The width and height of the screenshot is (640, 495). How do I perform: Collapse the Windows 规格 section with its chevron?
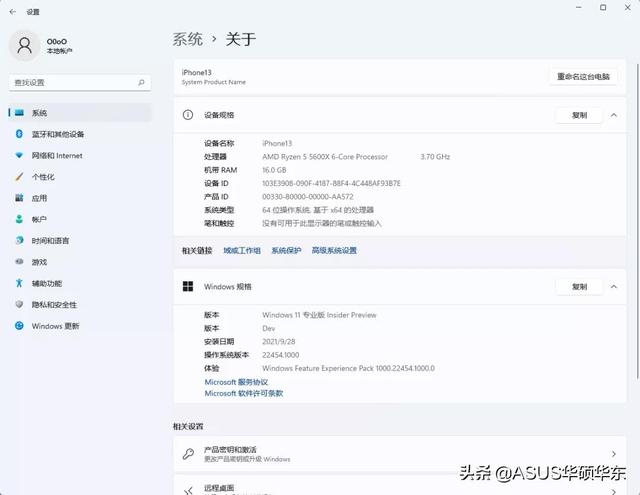[x=613, y=286]
